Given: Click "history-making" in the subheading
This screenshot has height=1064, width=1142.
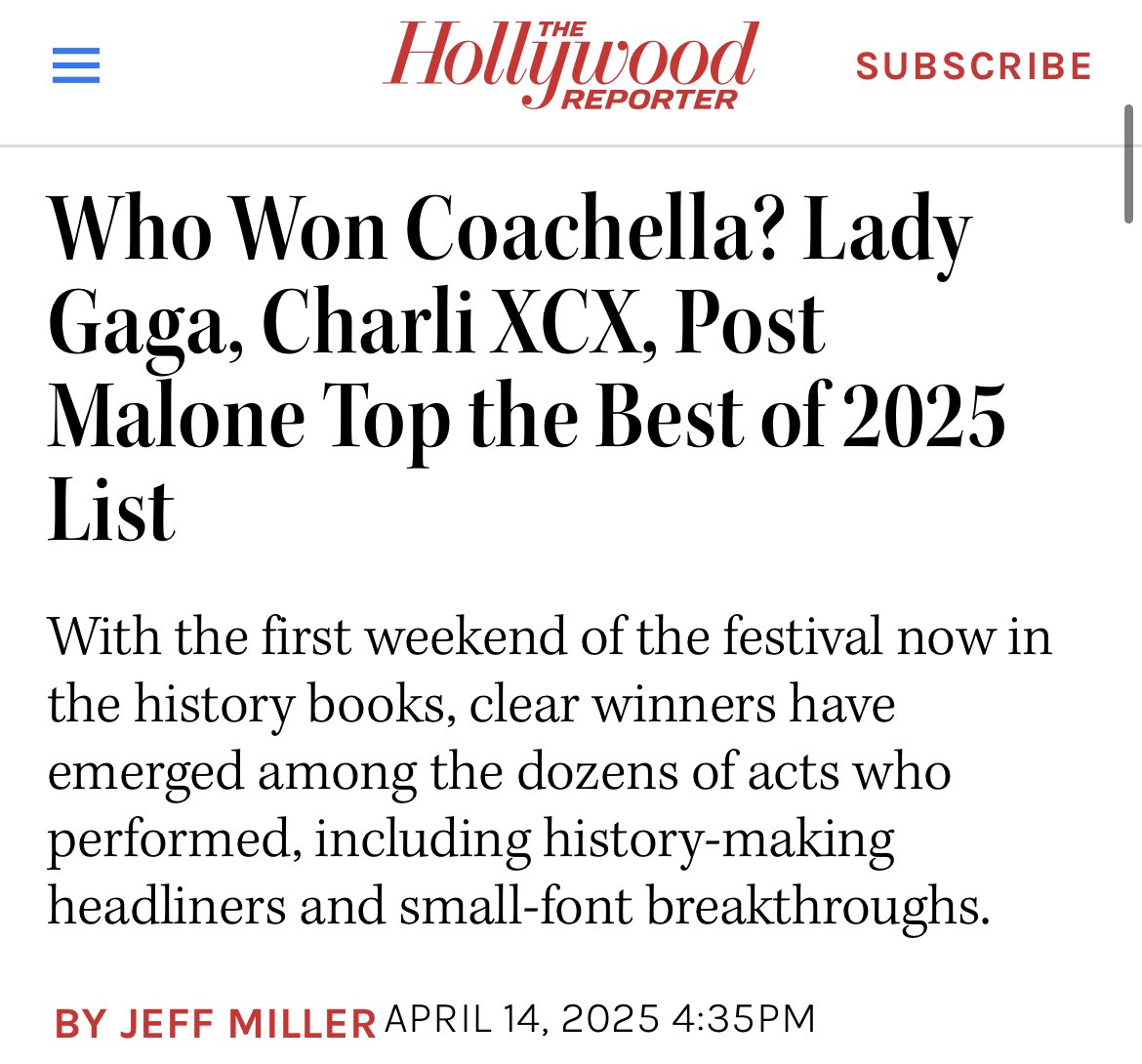Looking at the screenshot, I should click(718, 840).
